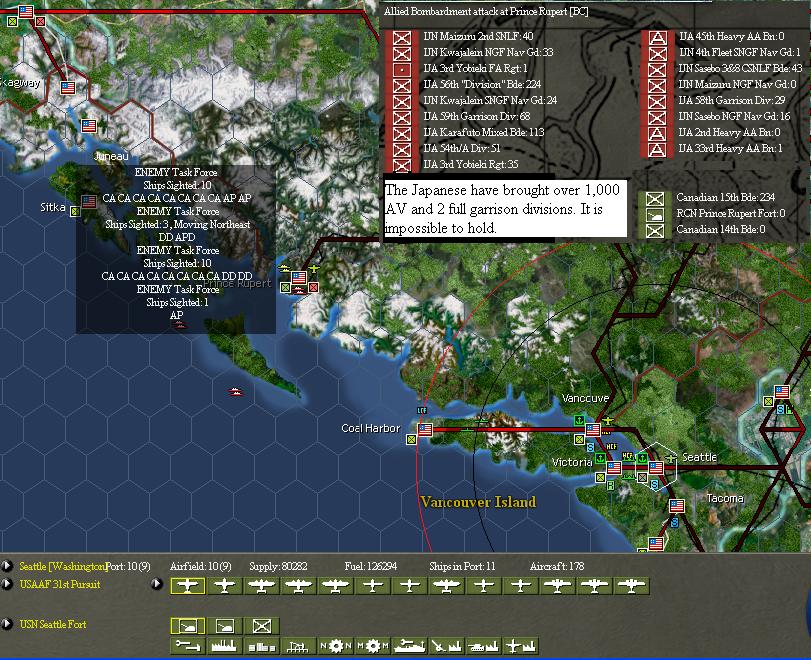Open the merchant engine factory icon (M gear)
Viewport: 811px width, 660px height.
(x=372, y=646)
